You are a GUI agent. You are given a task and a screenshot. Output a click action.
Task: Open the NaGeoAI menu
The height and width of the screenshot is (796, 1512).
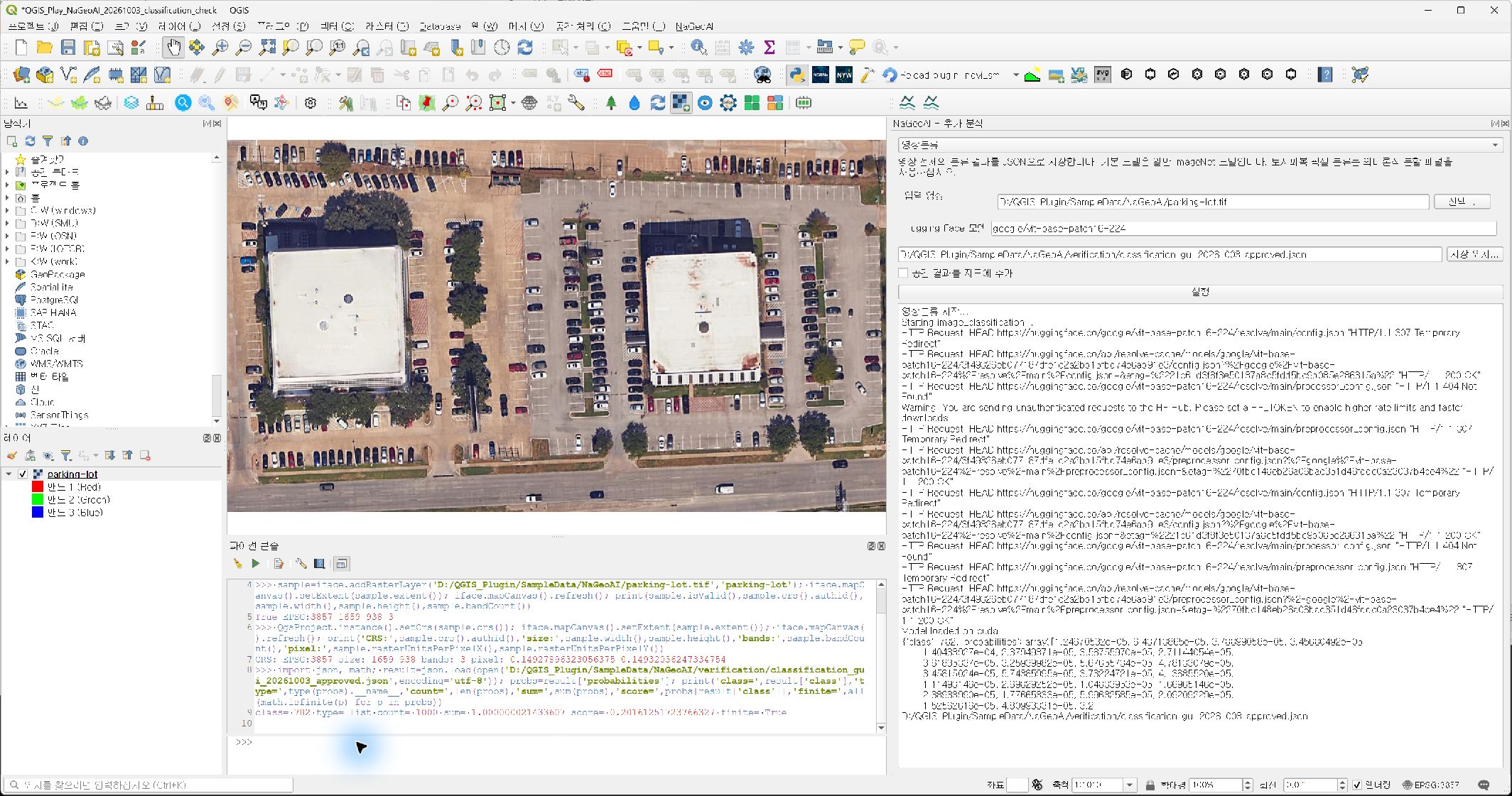tap(694, 26)
